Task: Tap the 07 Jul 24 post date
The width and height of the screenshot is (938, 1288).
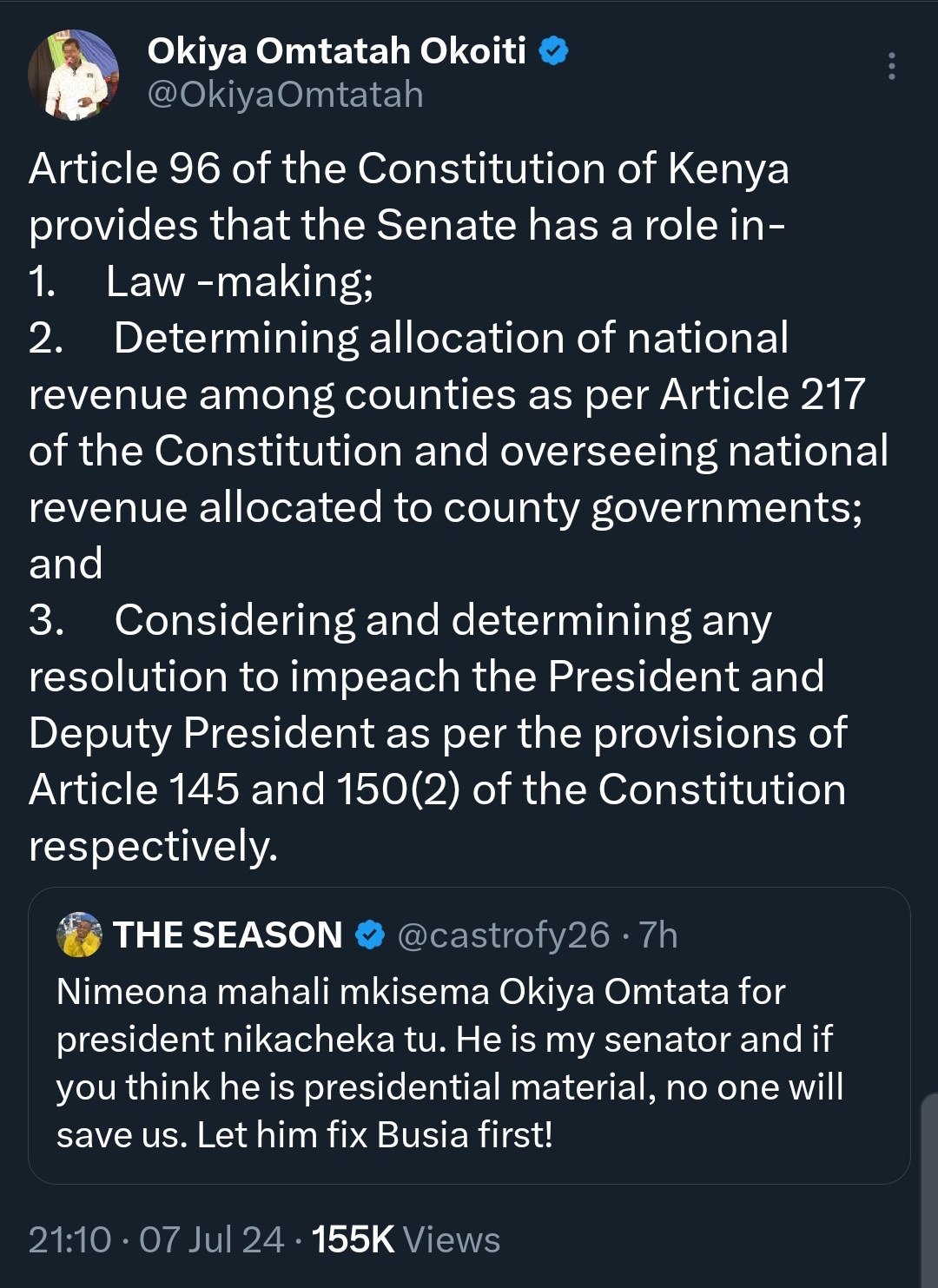Action: tap(211, 1240)
